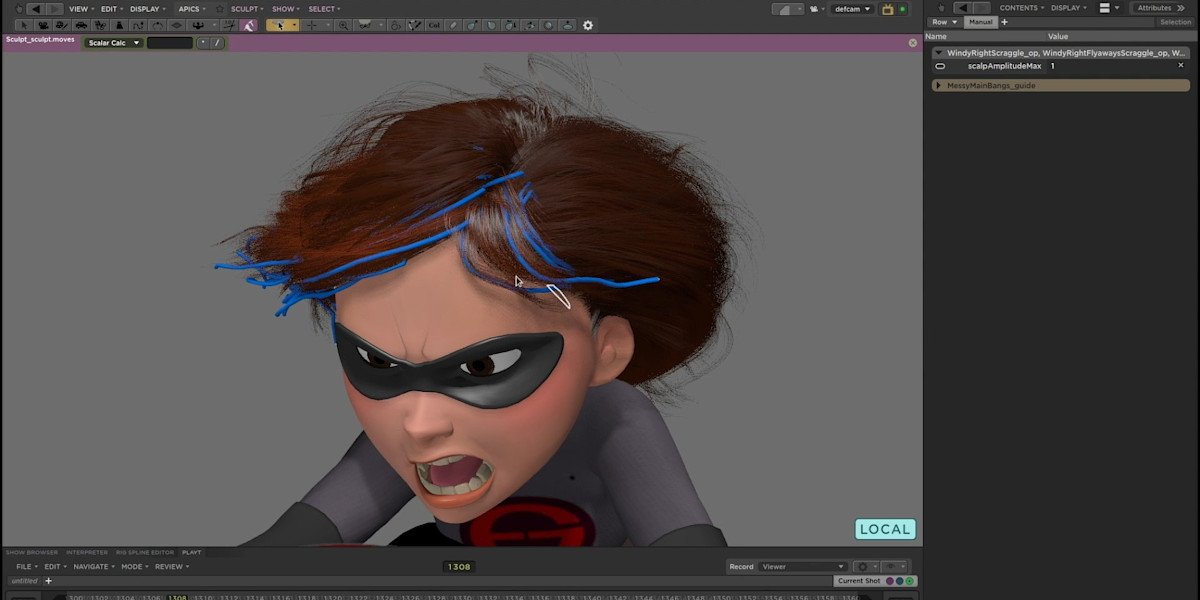The height and width of the screenshot is (600, 1200).
Task: Close the Sculpt_sculpt.moves purple bar
Action: click(x=912, y=43)
